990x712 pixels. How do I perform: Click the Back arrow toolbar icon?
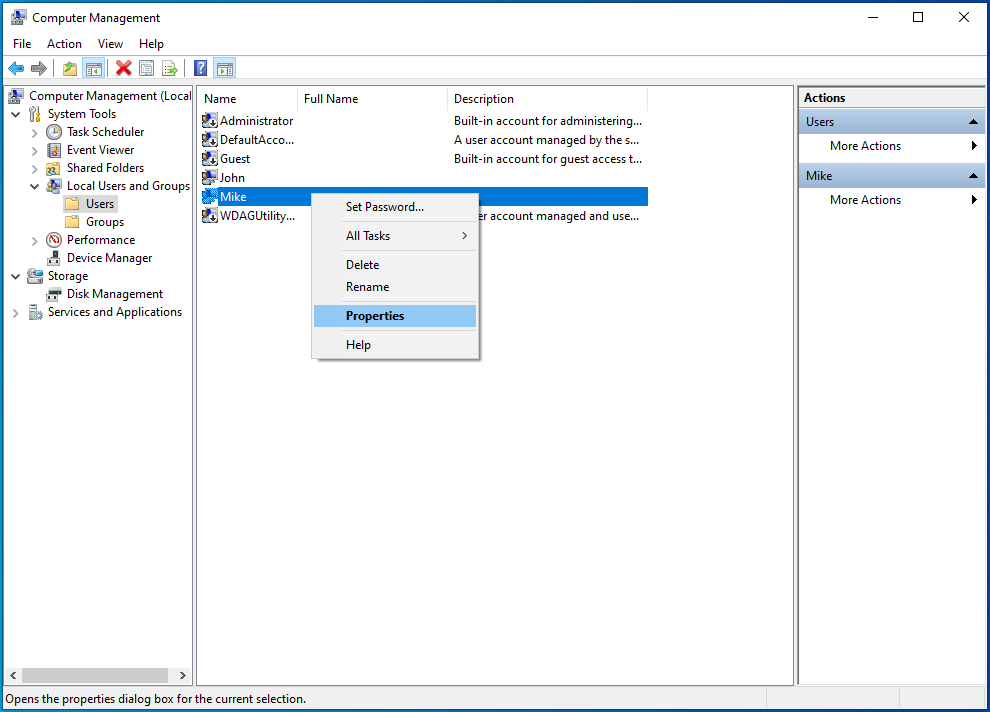click(x=16, y=68)
